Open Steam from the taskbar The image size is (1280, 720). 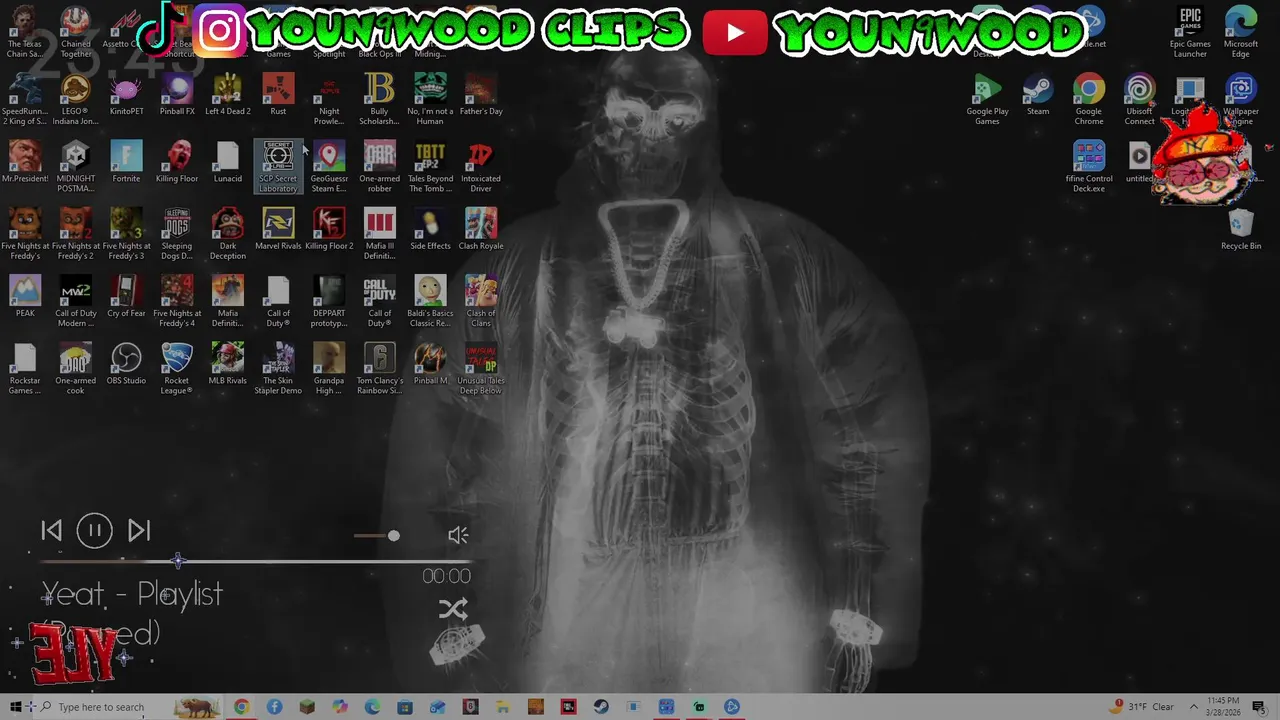(601, 707)
